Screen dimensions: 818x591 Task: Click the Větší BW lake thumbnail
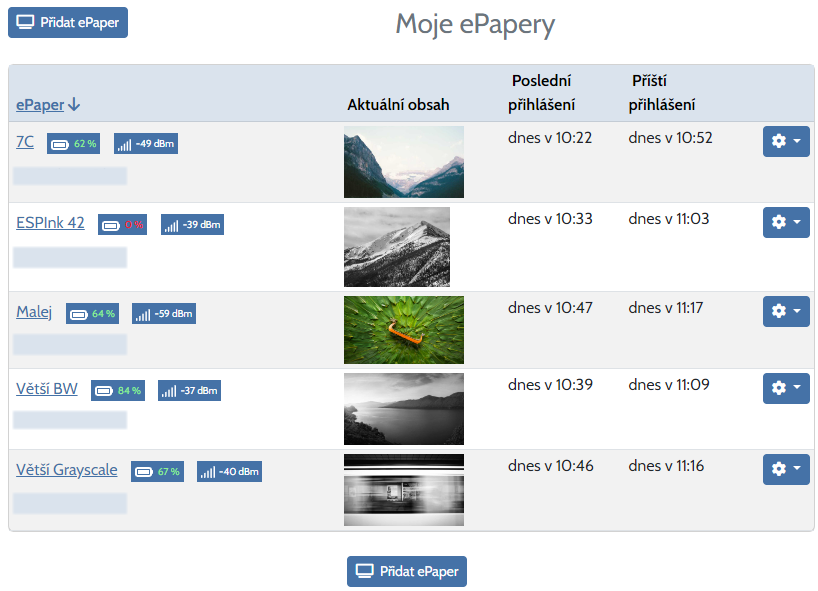point(404,409)
